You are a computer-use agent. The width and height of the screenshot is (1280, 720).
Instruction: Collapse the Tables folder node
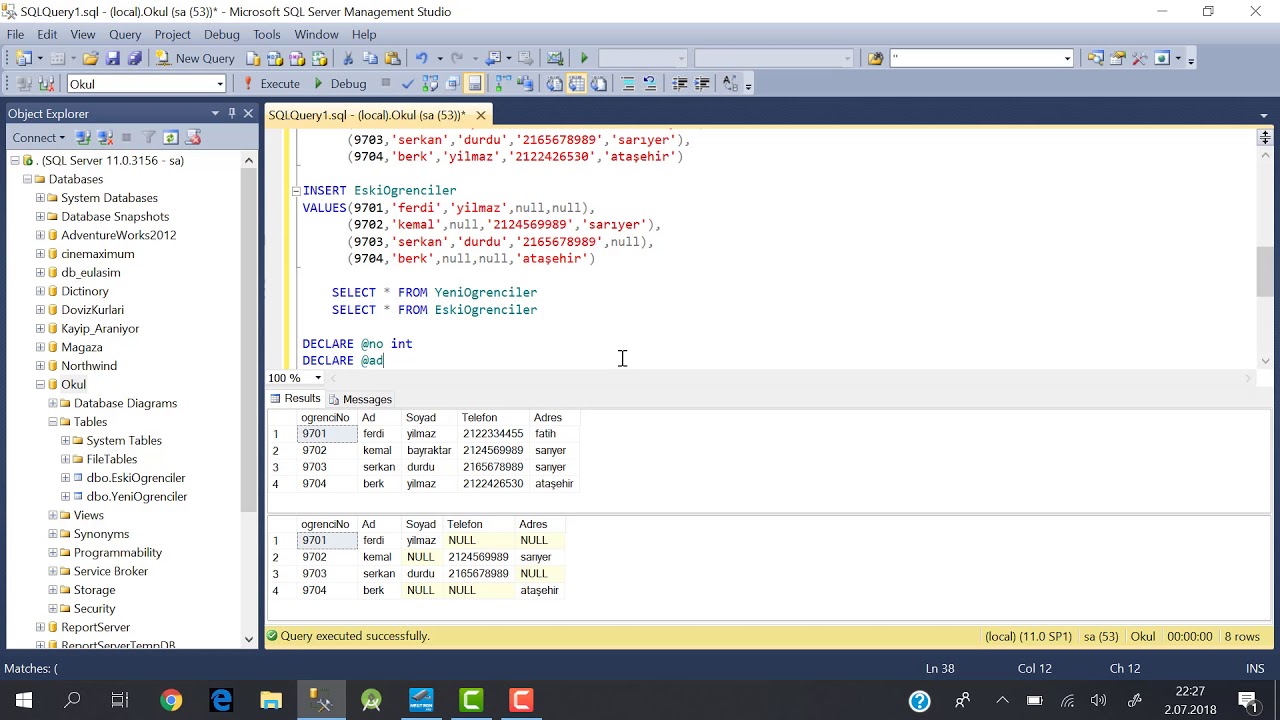[x=53, y=422]
